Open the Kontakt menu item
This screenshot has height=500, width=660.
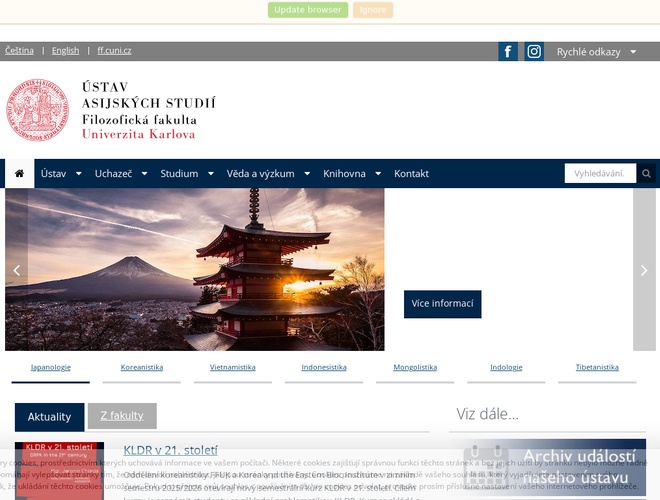tap(411, 173)
